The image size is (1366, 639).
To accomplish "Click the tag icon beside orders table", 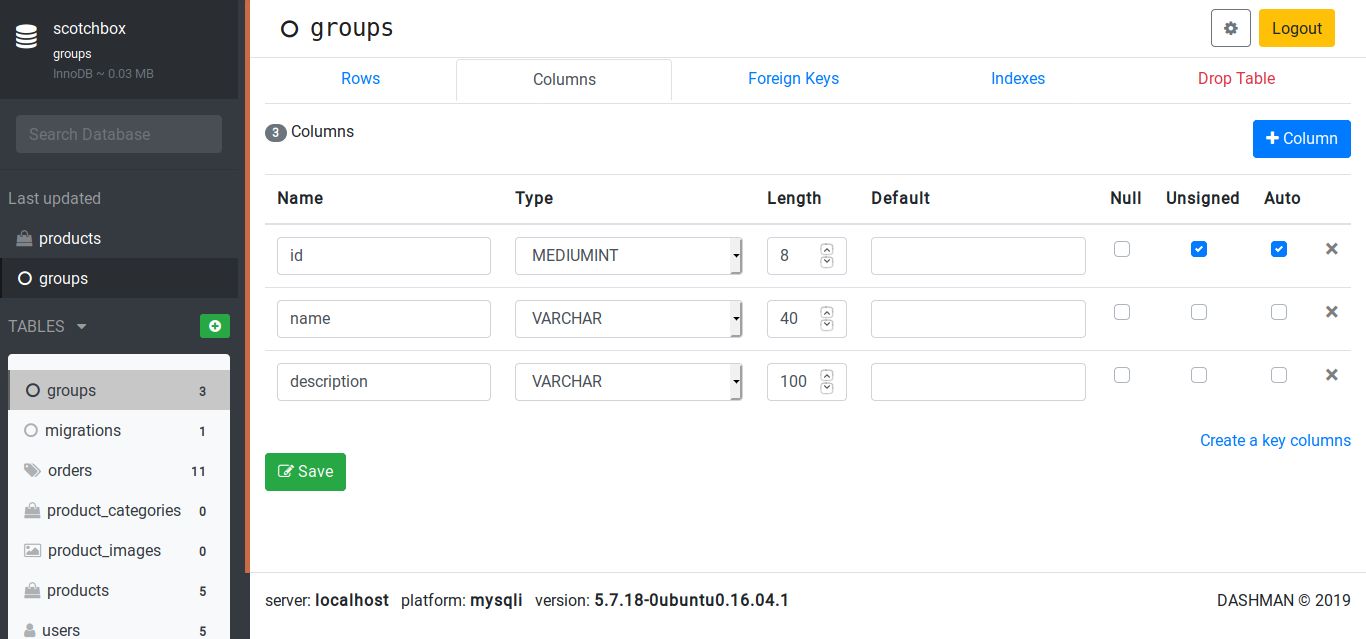I will tap(33, 470).
